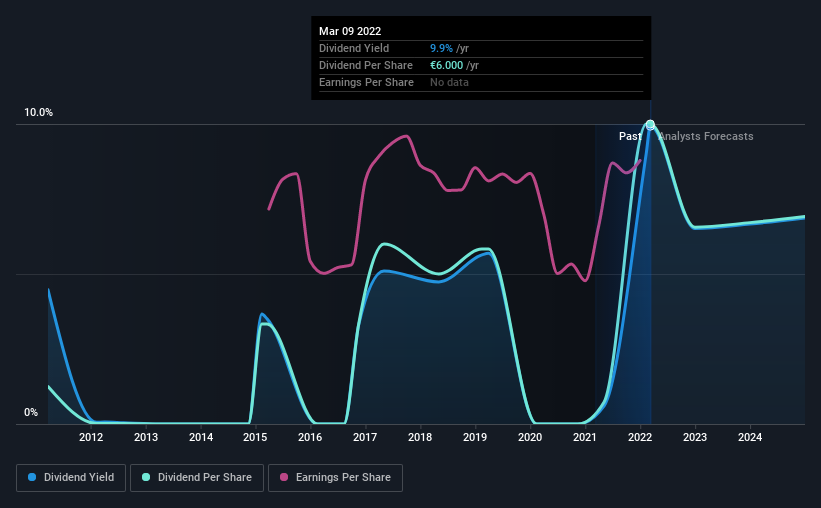The width and height of the screenshot is (821, 508).
Task: Click the 0% y-axis label
Action: tap(31, 413)
